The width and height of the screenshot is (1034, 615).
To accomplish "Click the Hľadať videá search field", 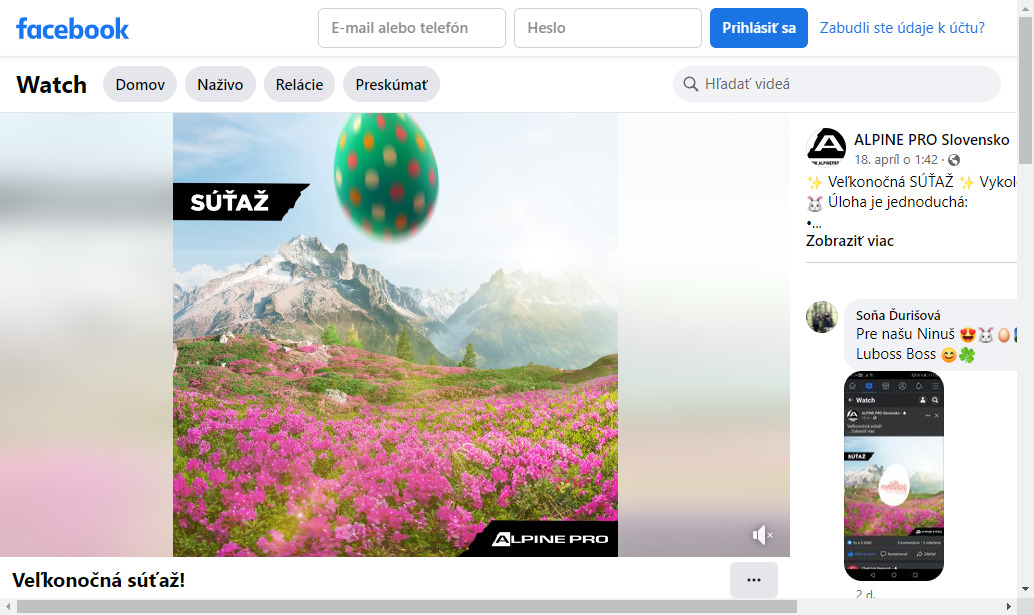I will [x=837, y=84].
